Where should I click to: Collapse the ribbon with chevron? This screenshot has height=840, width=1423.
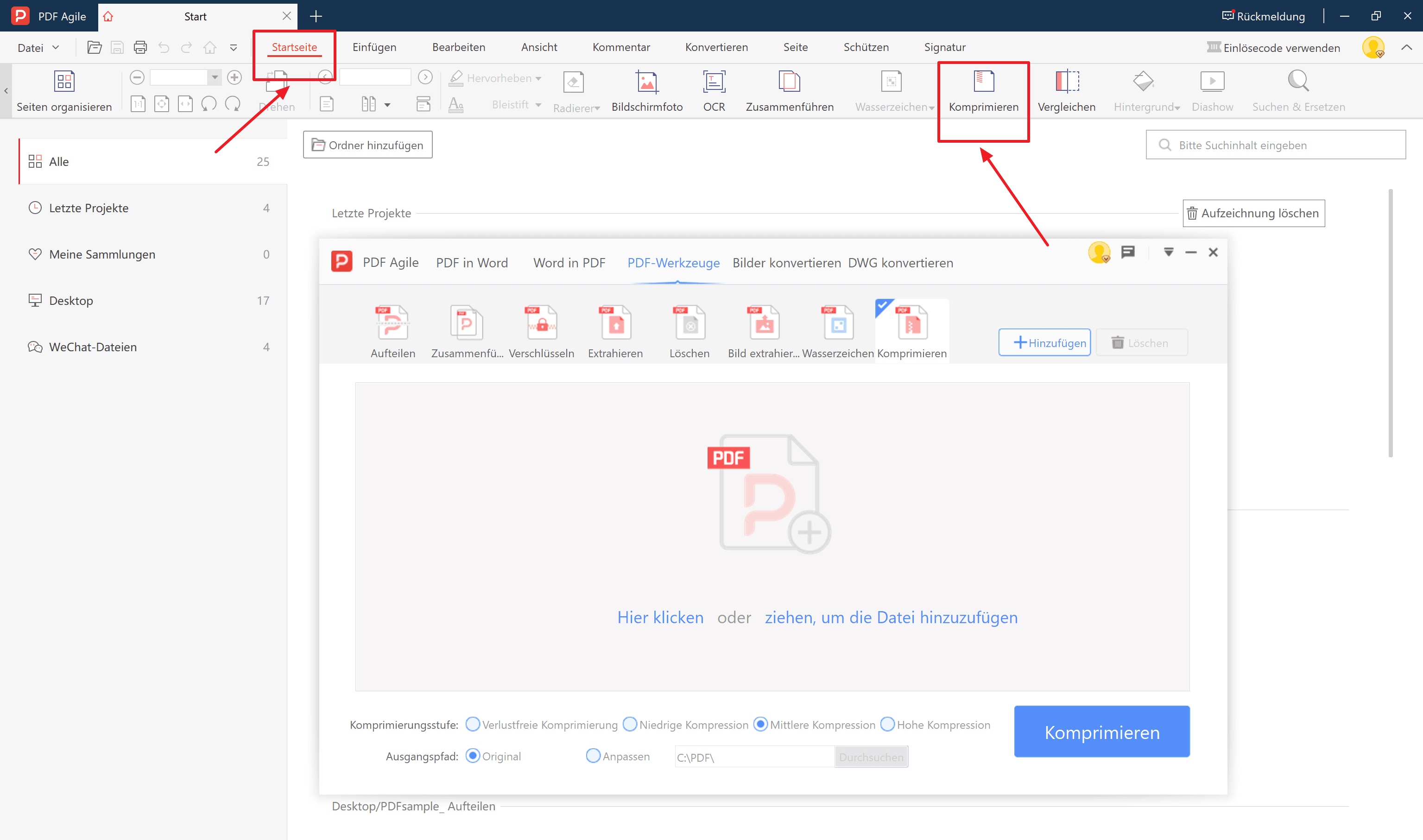click(x=1407, y=48)
